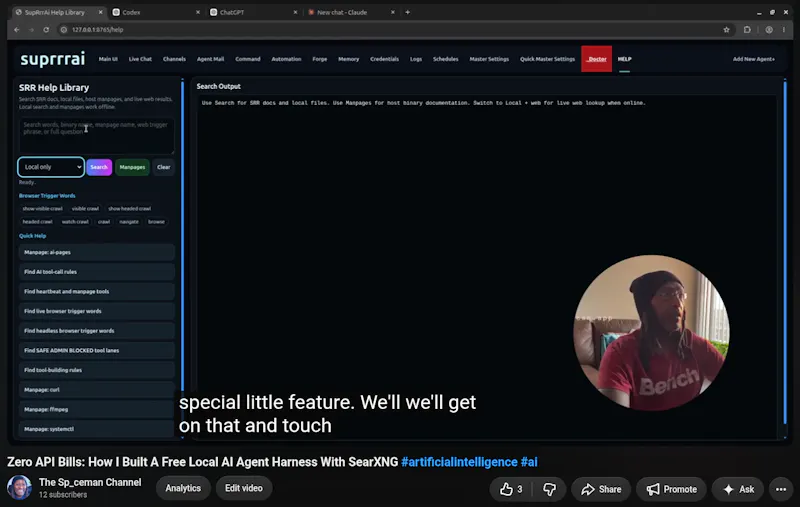Select 'navigate' trigger chip
This screenshot has height=507, width=800.
tap(129, 222)
